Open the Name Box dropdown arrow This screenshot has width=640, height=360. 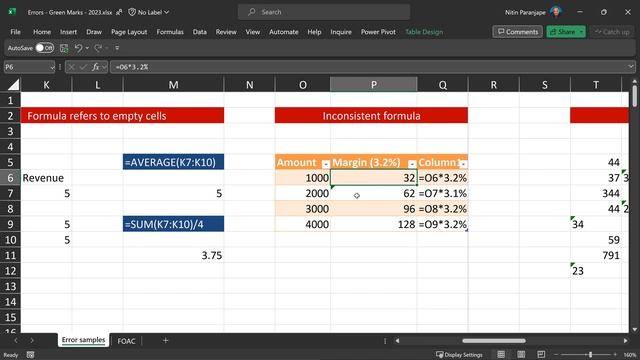click(52, 67)
